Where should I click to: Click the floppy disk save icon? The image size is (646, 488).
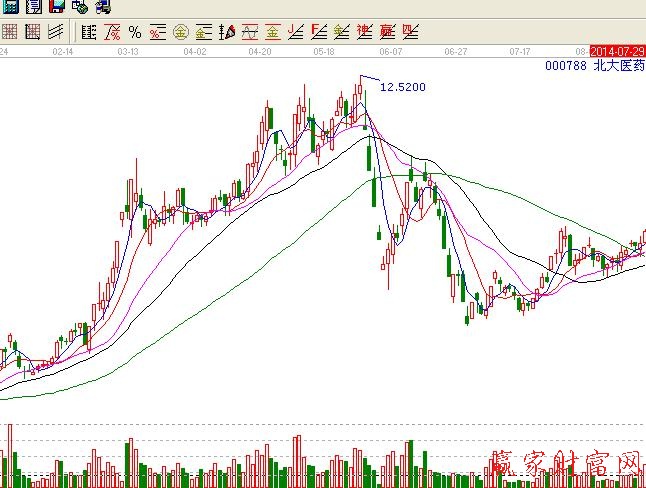click(56, 7)
